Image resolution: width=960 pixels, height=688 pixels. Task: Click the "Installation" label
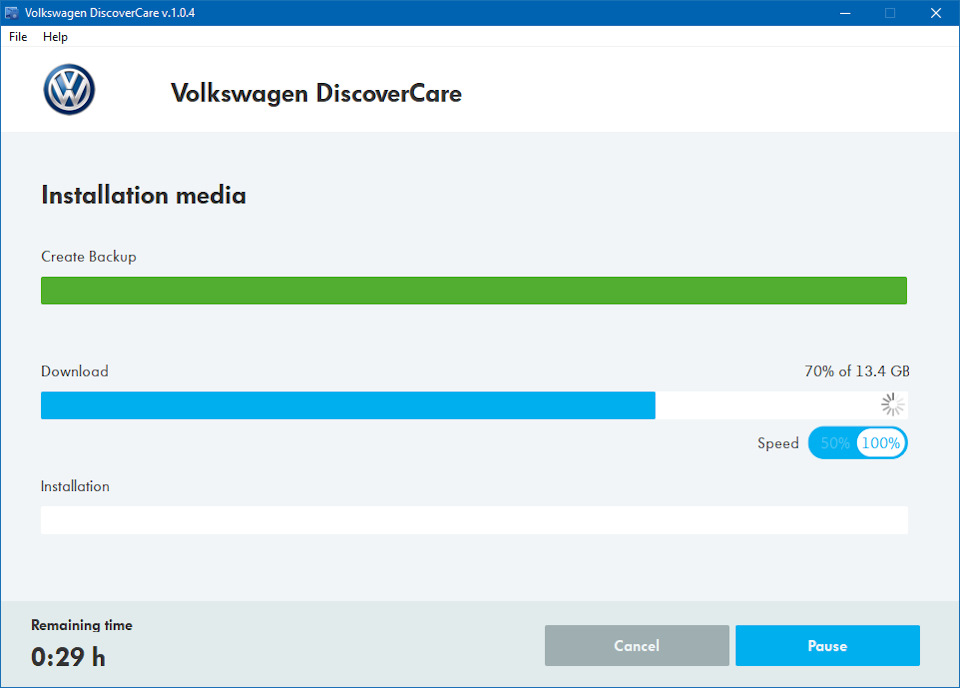click(75, 486)
